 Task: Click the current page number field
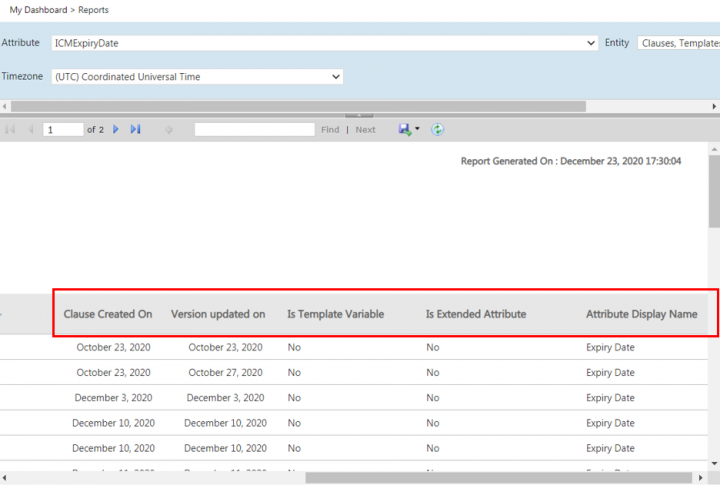pos(63,130)
